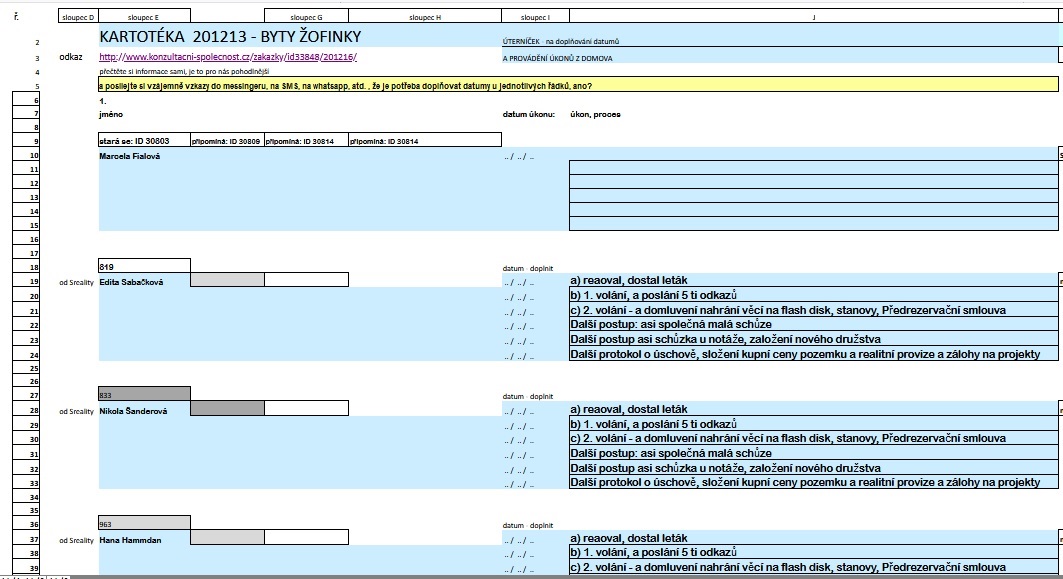Click the date placeholder next to Marcela Fialová
1063x579 pixels.
click(x=519, y=157)
